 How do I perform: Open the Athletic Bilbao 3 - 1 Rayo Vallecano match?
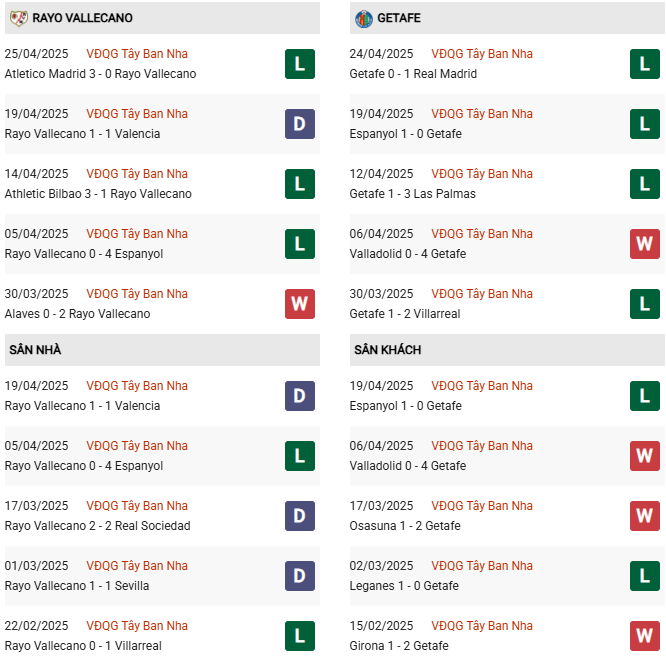[98, 194]
